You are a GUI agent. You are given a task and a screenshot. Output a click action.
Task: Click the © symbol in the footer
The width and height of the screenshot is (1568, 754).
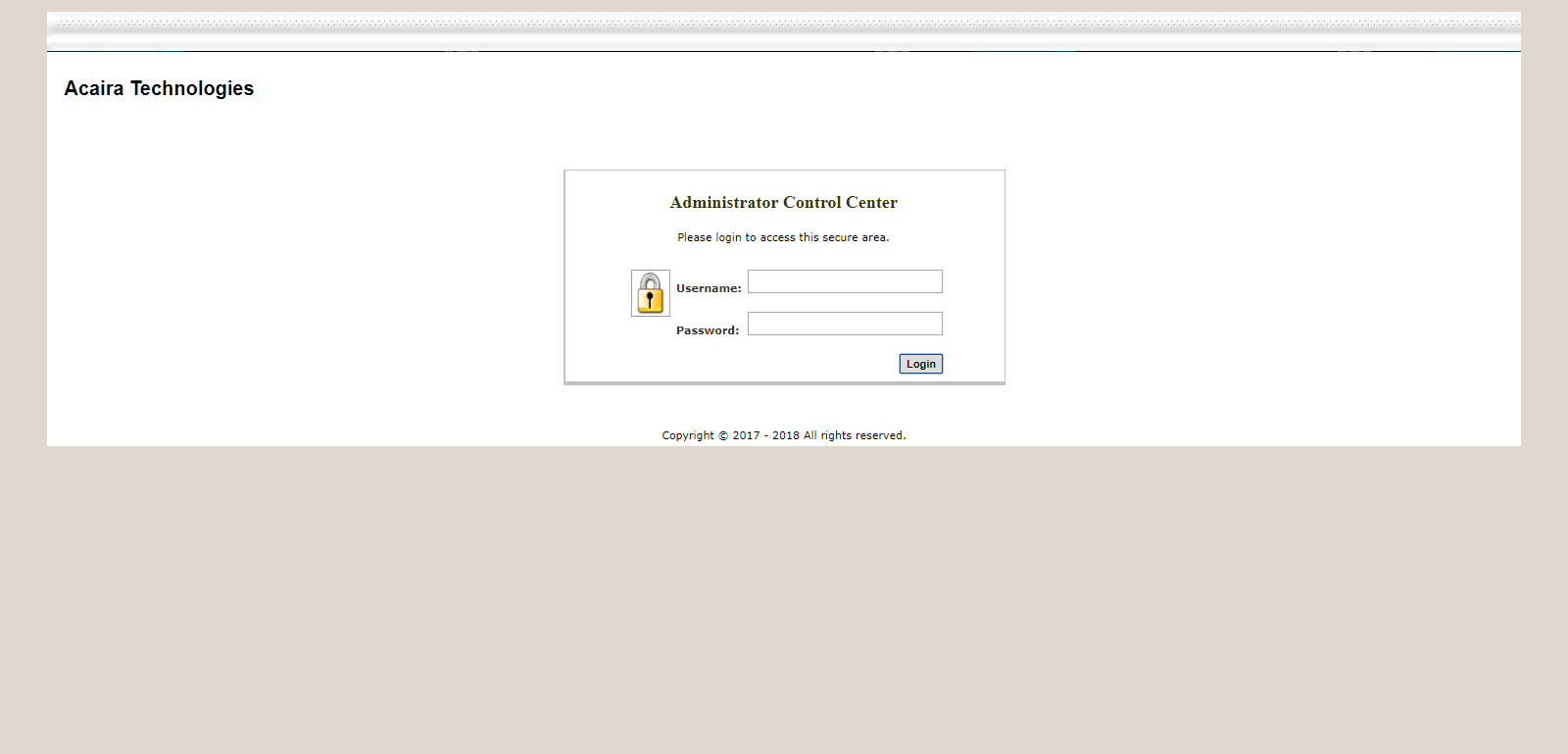pyautogui.click(x=723, y=435)
